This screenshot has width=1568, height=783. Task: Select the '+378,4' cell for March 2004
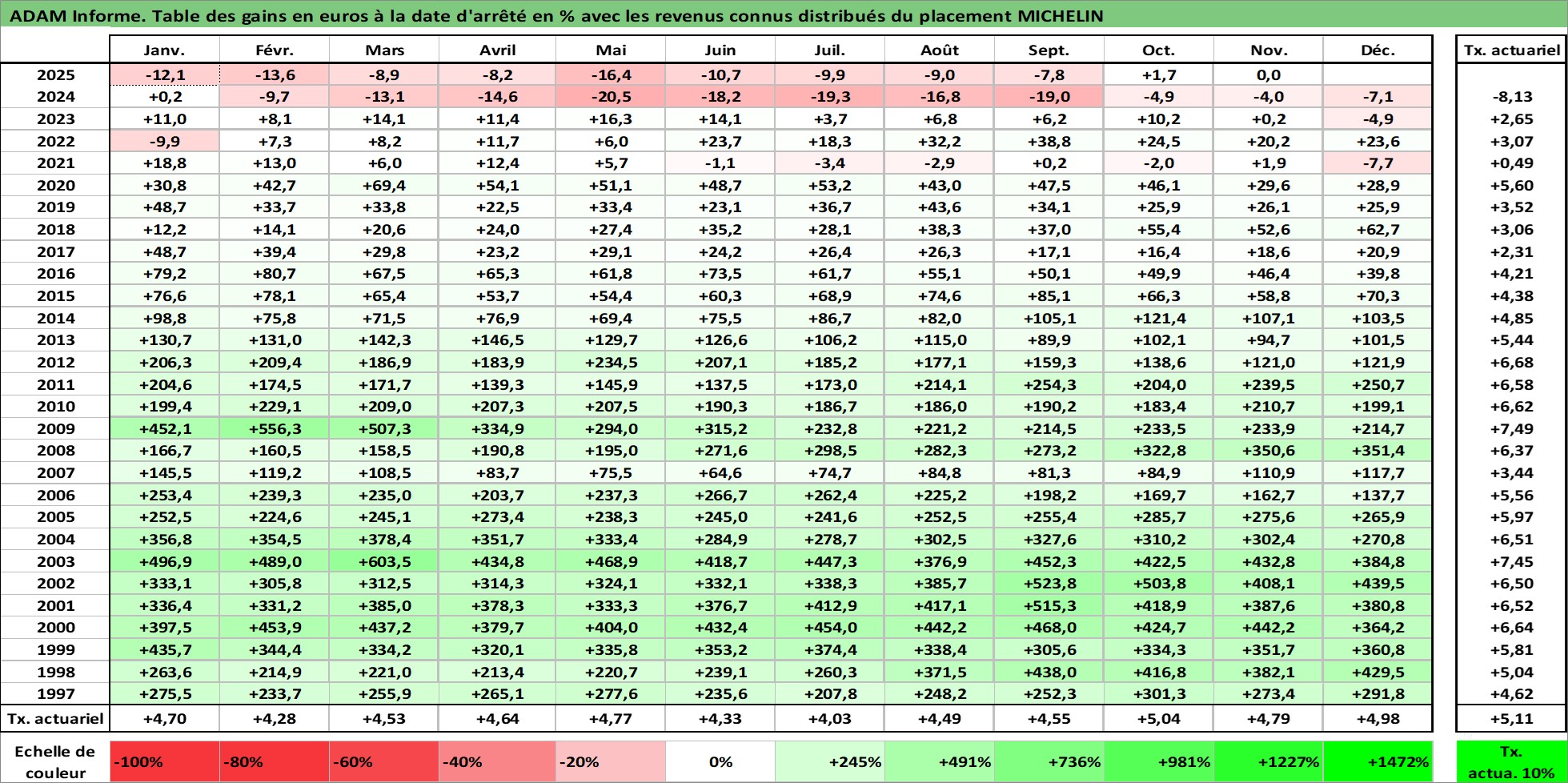click(384, 540)
